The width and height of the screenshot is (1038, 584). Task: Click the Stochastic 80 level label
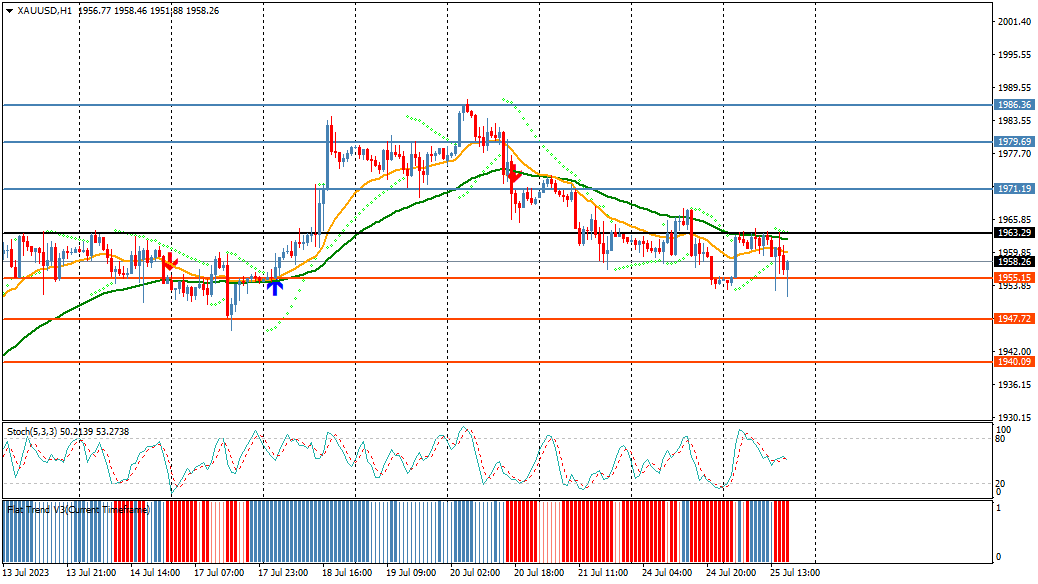pyautogui.click(x=1000, y=439)
